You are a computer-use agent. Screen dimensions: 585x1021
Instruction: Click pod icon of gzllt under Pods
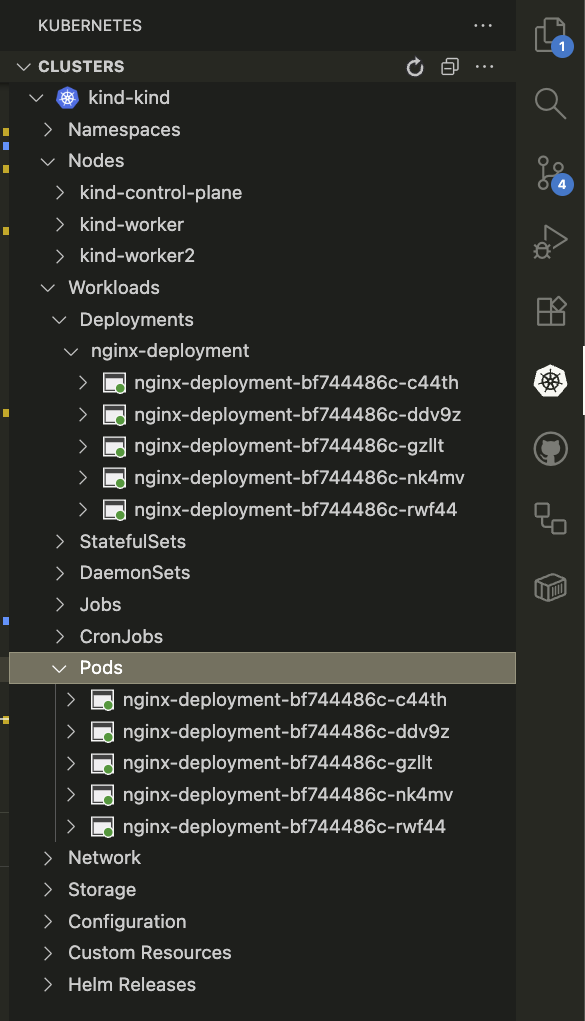click(103, 763)
